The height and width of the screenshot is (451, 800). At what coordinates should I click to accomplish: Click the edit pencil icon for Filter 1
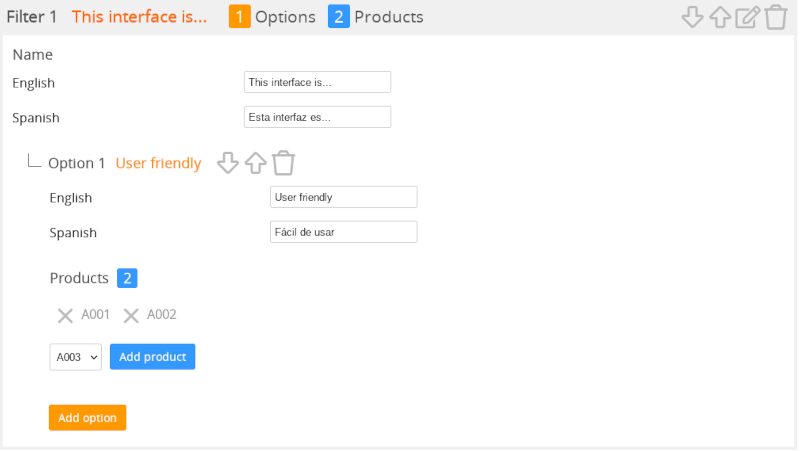747,18
